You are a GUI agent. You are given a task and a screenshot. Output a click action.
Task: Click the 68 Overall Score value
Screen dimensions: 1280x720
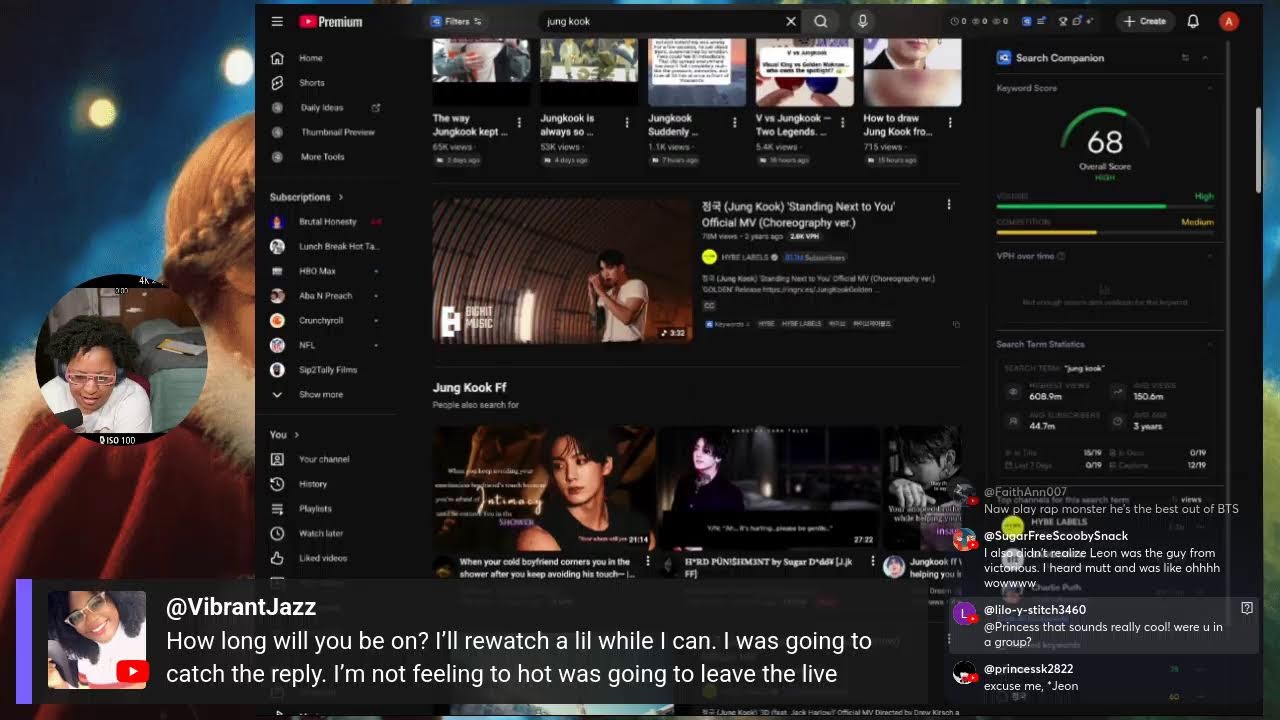[1105, 142]
